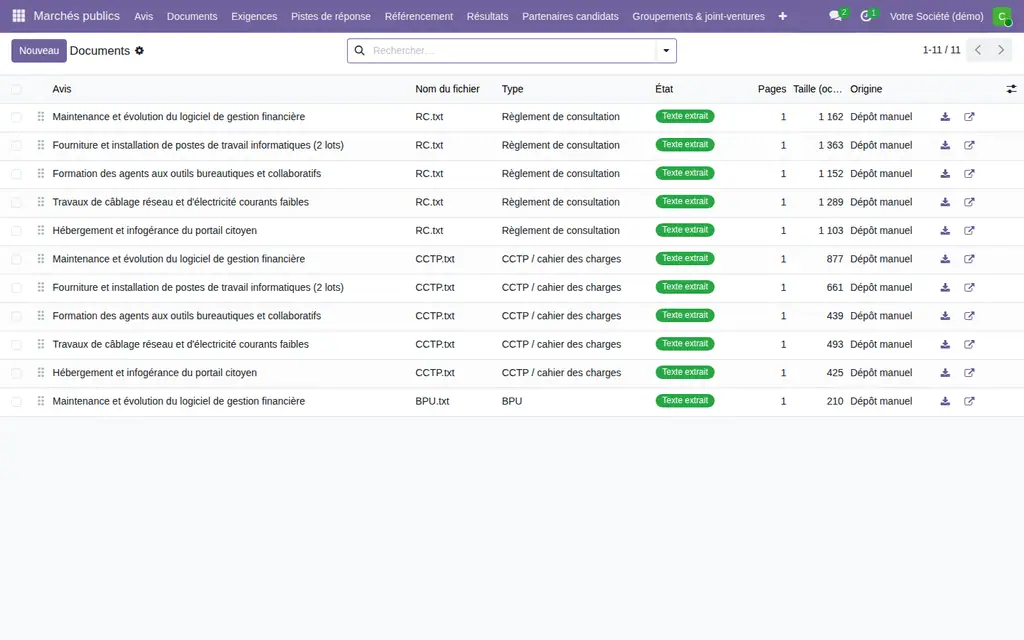Tick checkbox for the BPU.txt row
The image size is (1024, 640).
[x=16, y=401]
